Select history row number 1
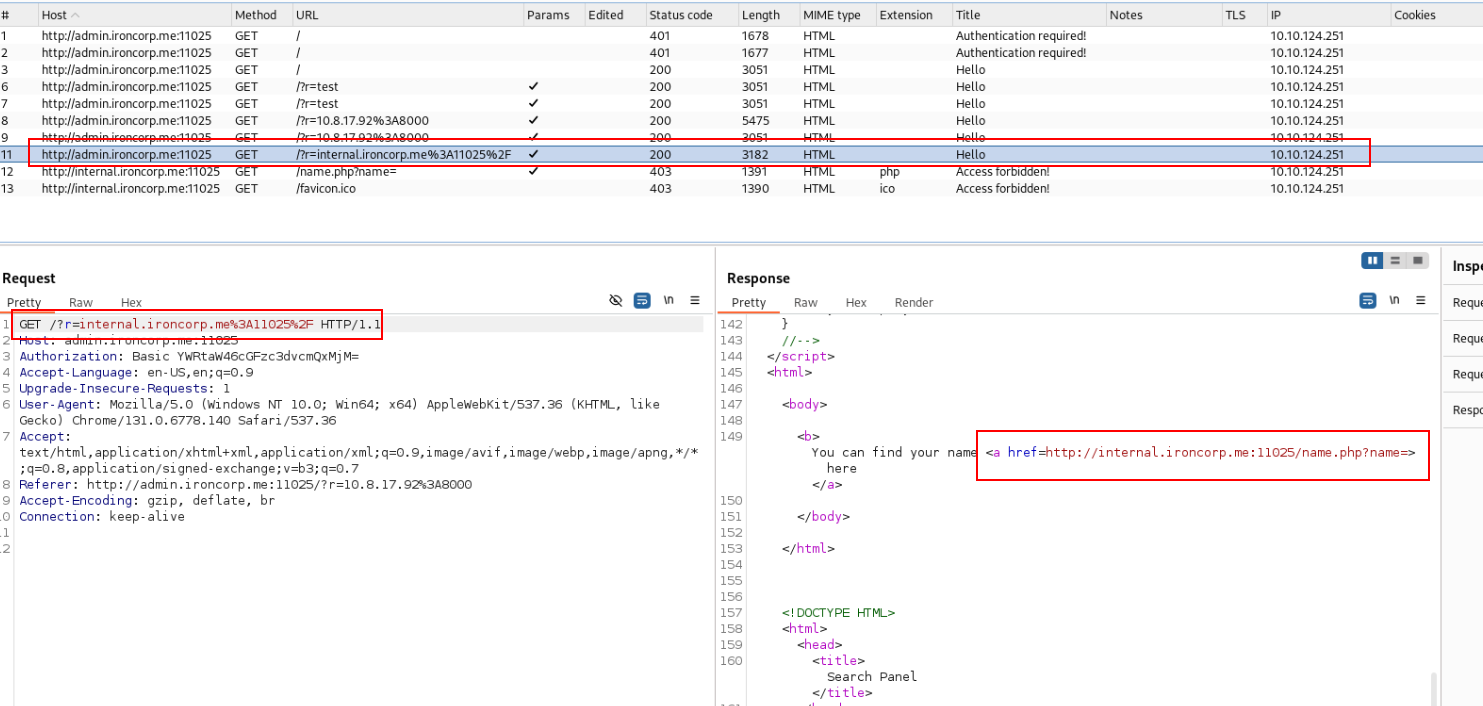Screen dimensions: 1483x706 741,35
